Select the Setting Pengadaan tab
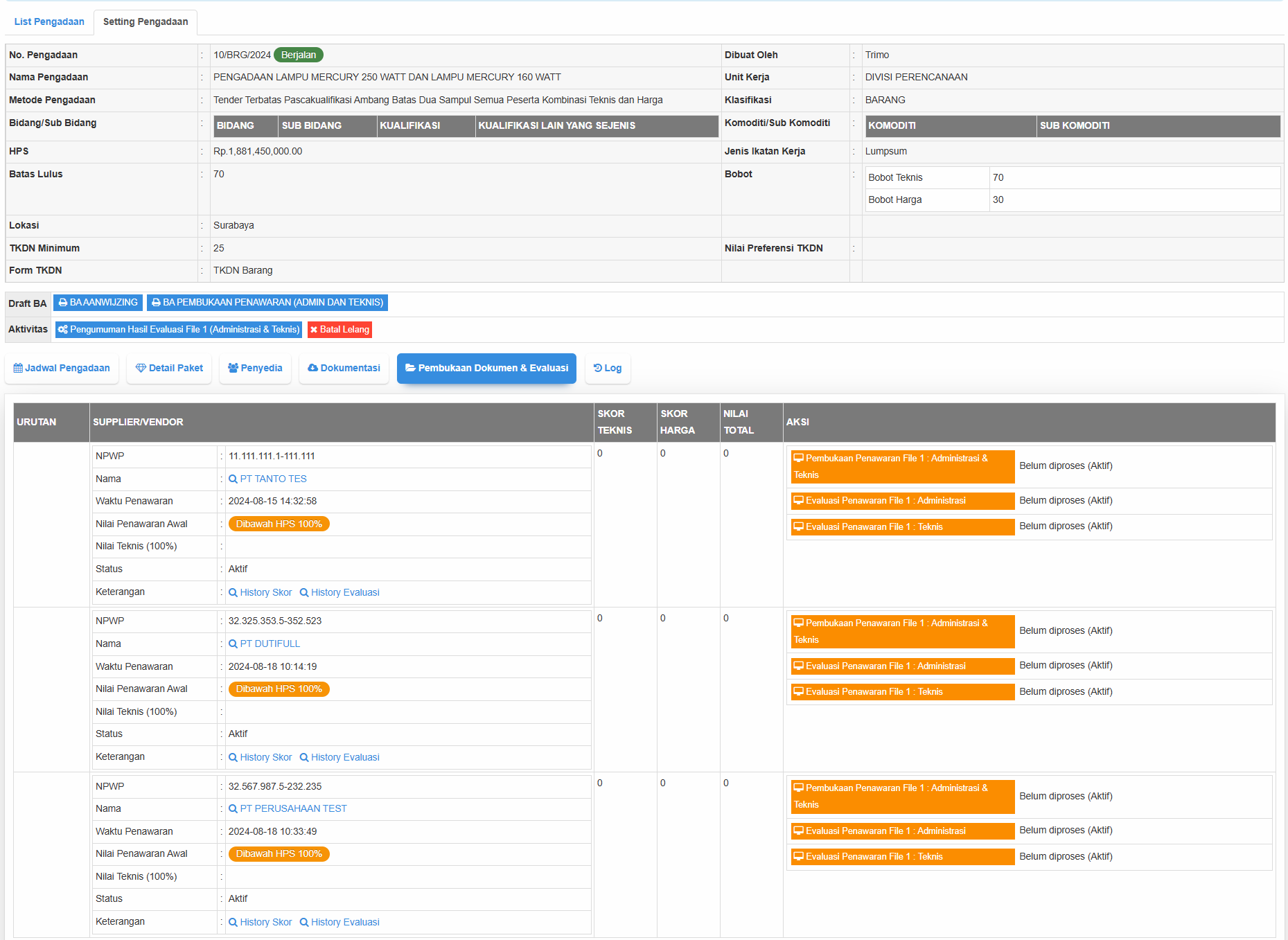The width and height of the screenshot is (1288, 940). pyautogui.click(x=145, y=22)
